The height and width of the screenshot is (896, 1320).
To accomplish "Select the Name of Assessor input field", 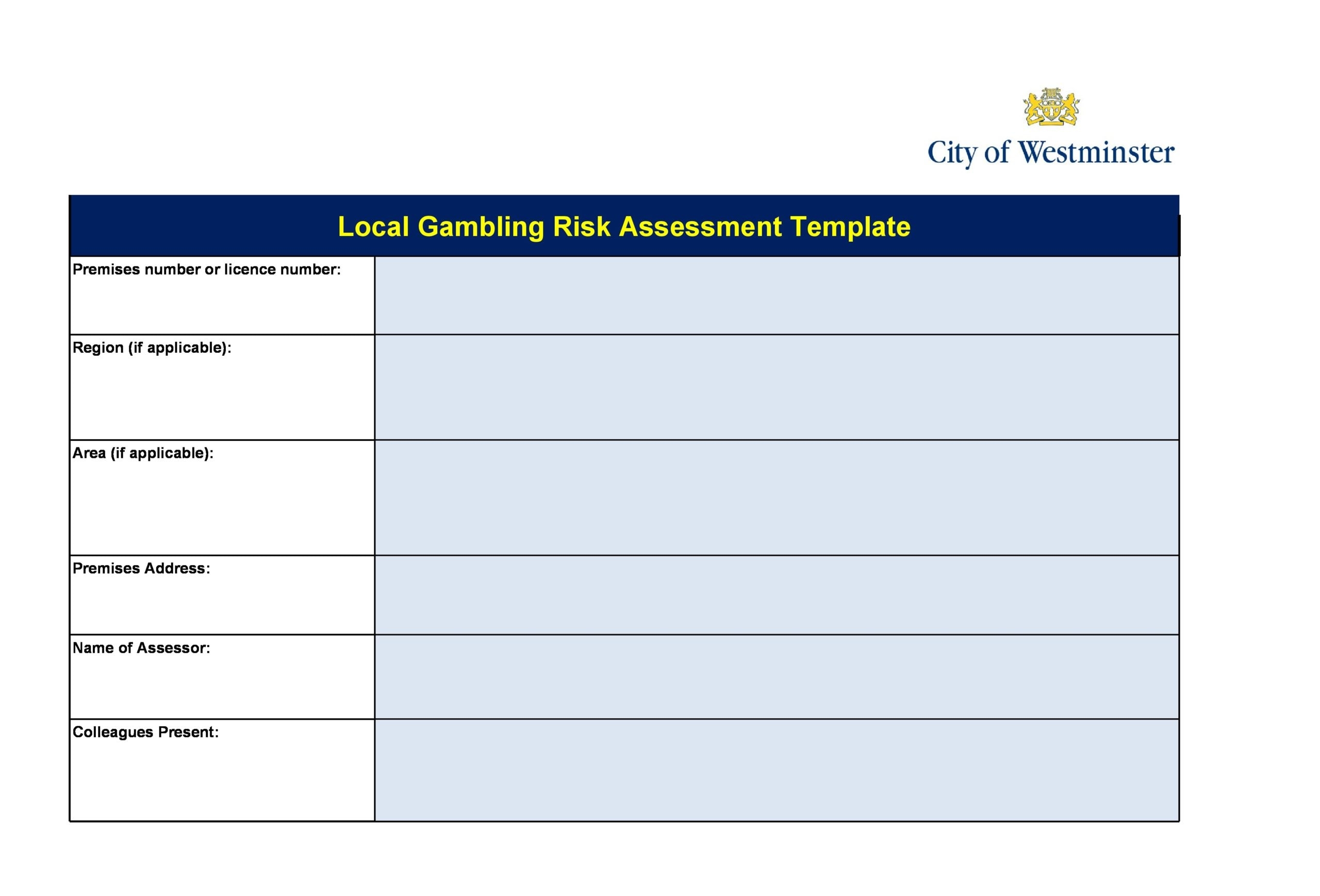I will [x=777, y=677].
